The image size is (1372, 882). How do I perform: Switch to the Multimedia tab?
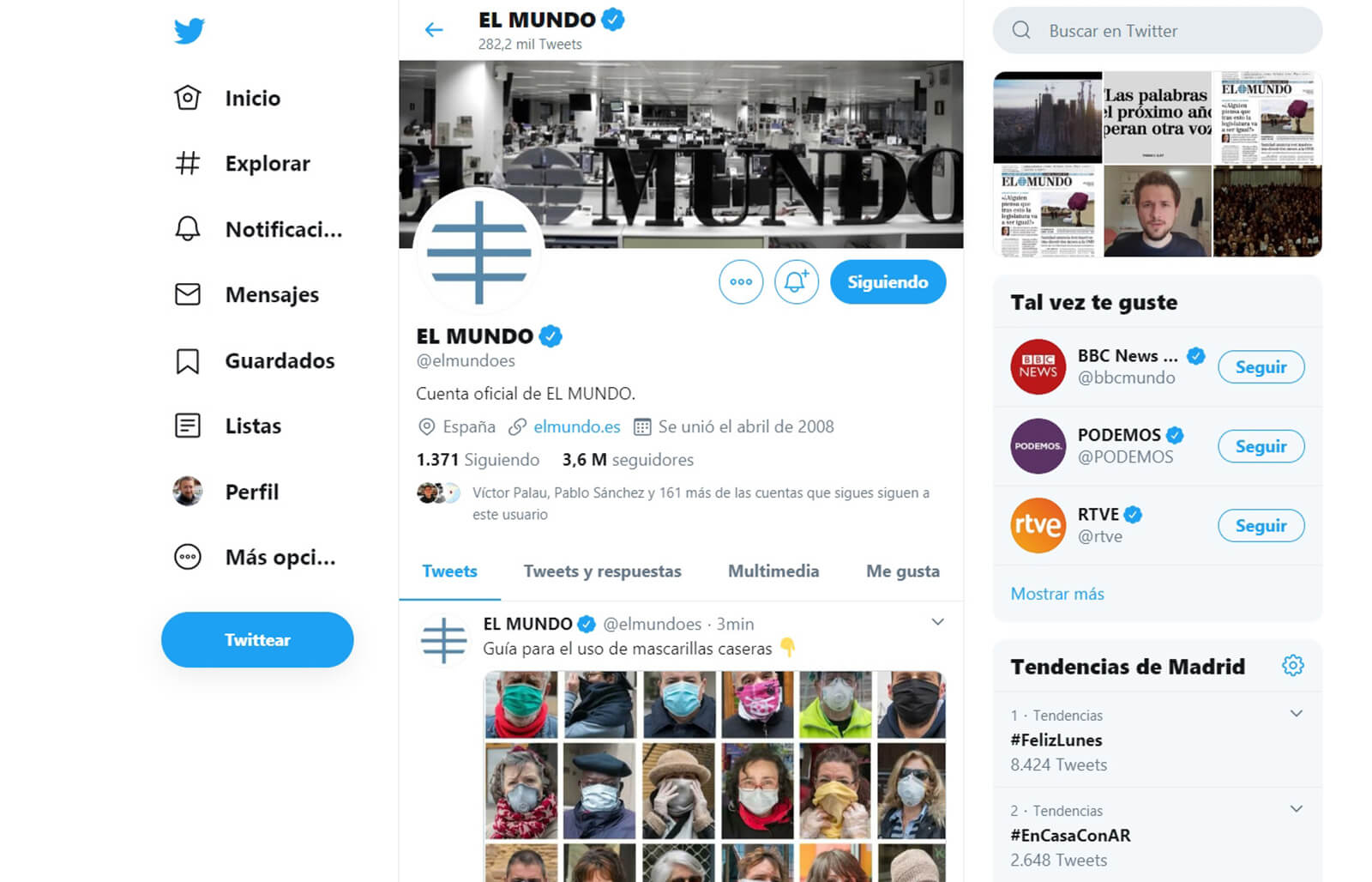click(x=773, y=571)
